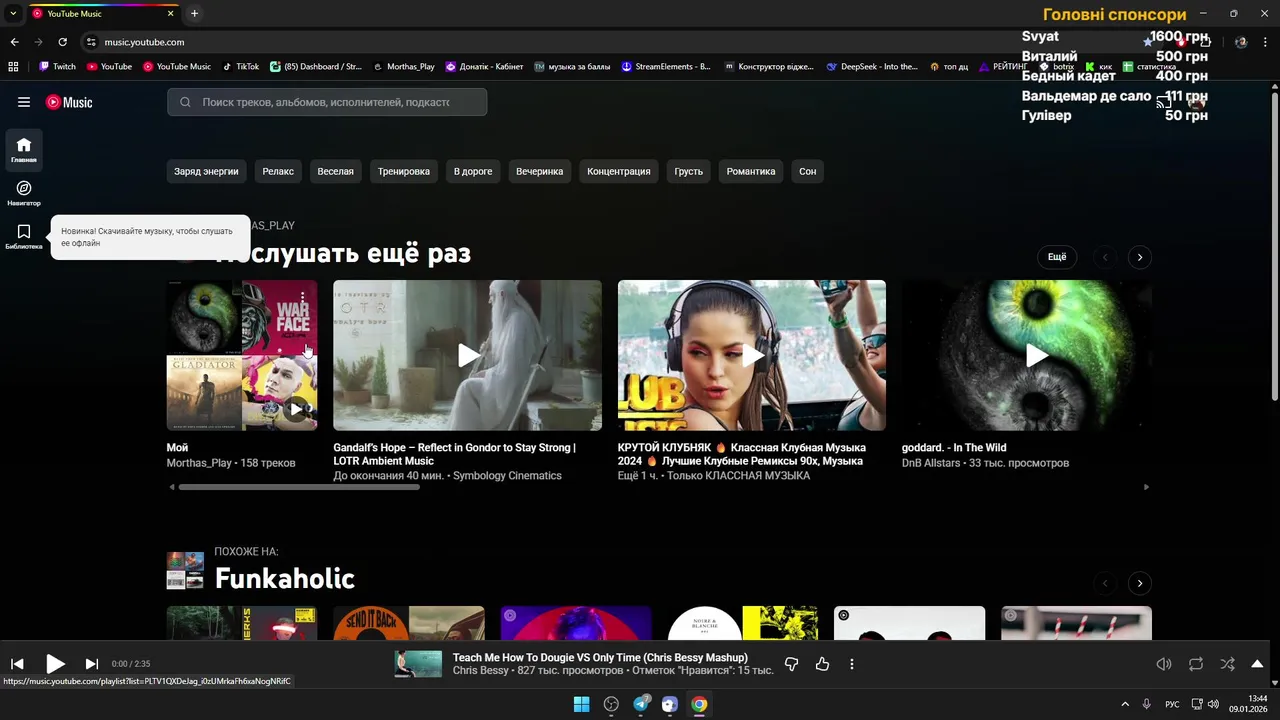The image size is (1280, 720).
Task: Open the Funkaholic heading
Action: tap(285, 578)
